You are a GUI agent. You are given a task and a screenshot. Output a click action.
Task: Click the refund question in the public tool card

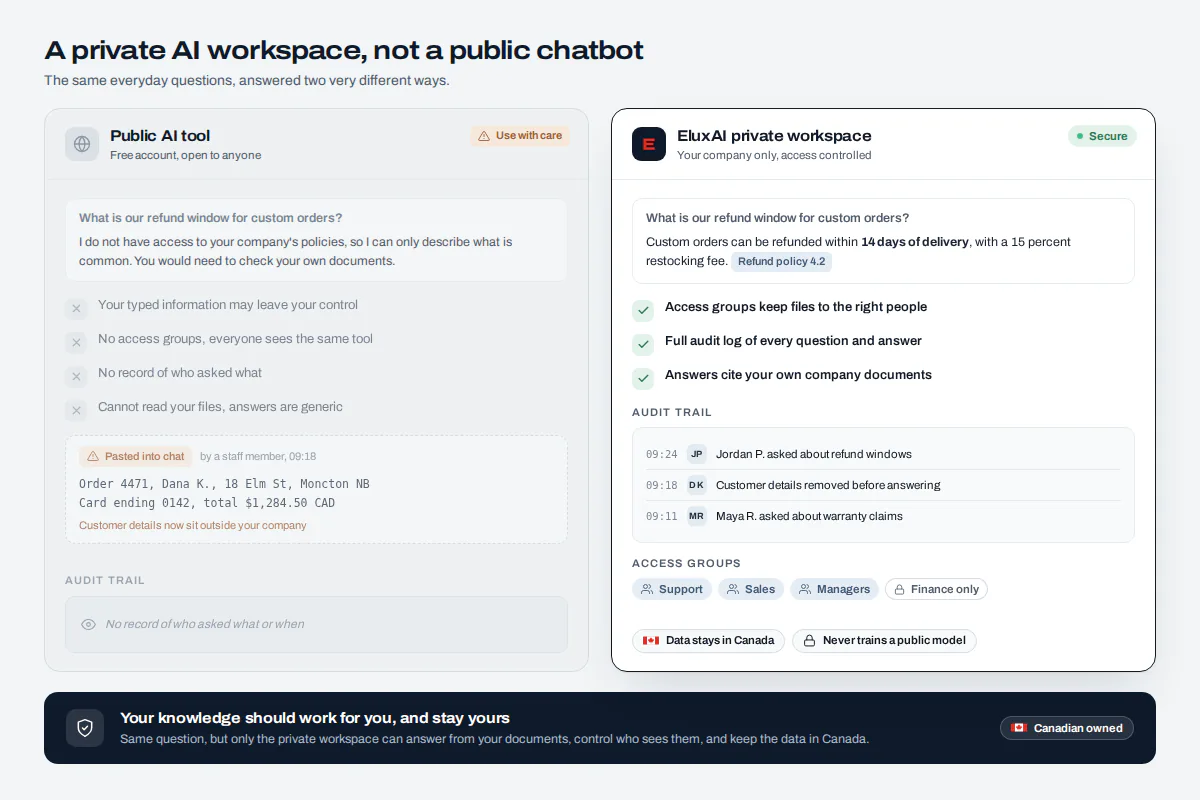(210, 218)
